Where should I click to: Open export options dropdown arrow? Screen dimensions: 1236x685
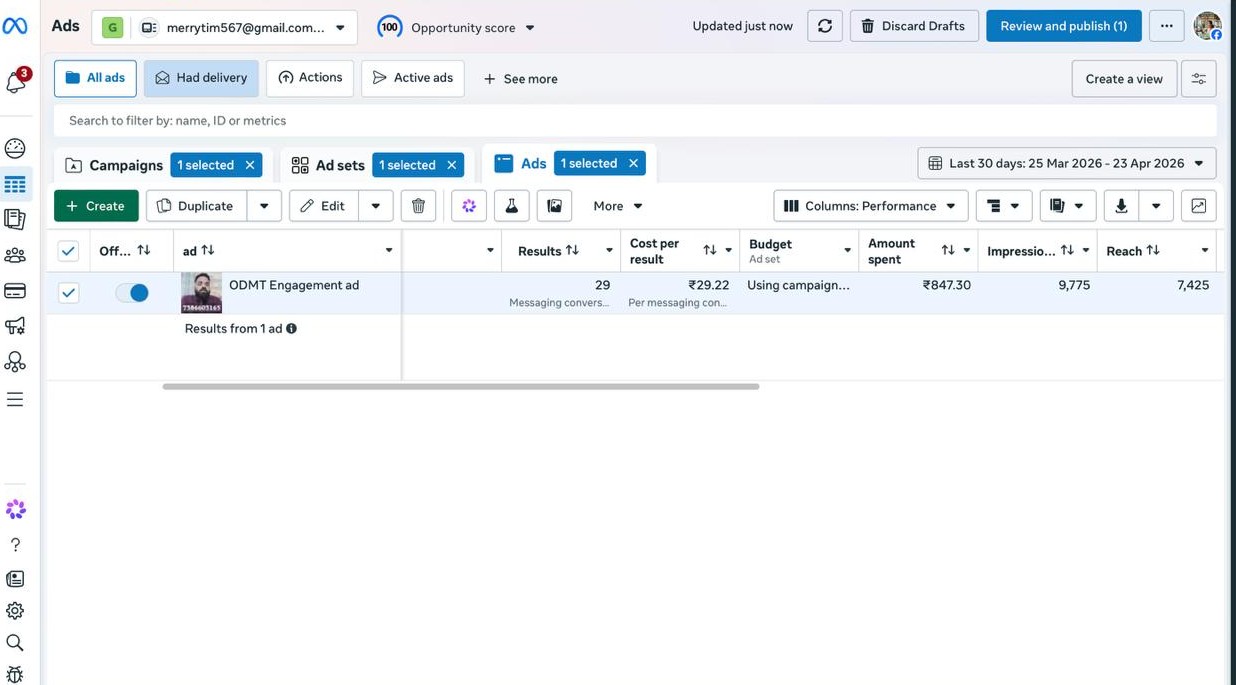pos(1156,206)
